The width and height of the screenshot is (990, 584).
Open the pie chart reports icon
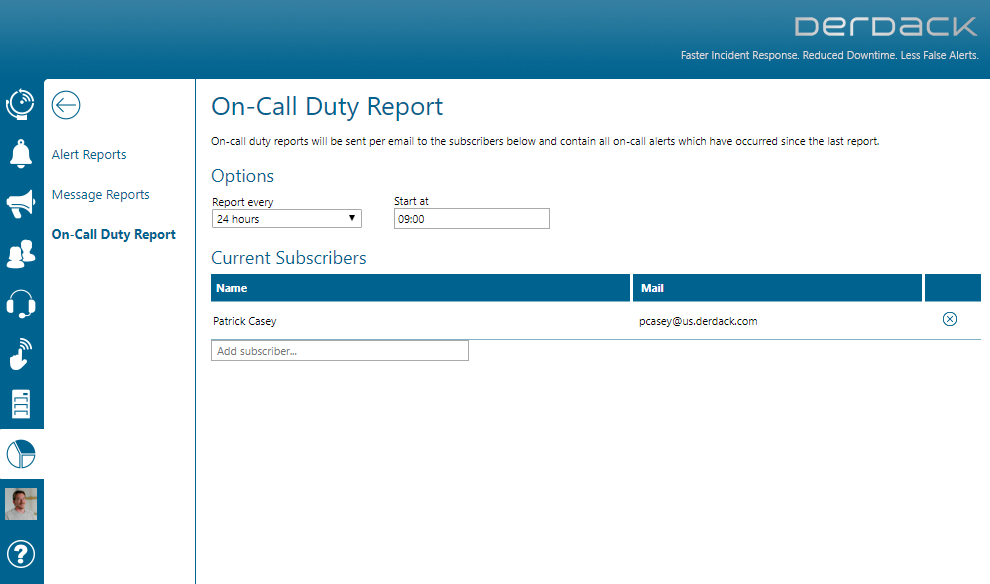21,454
